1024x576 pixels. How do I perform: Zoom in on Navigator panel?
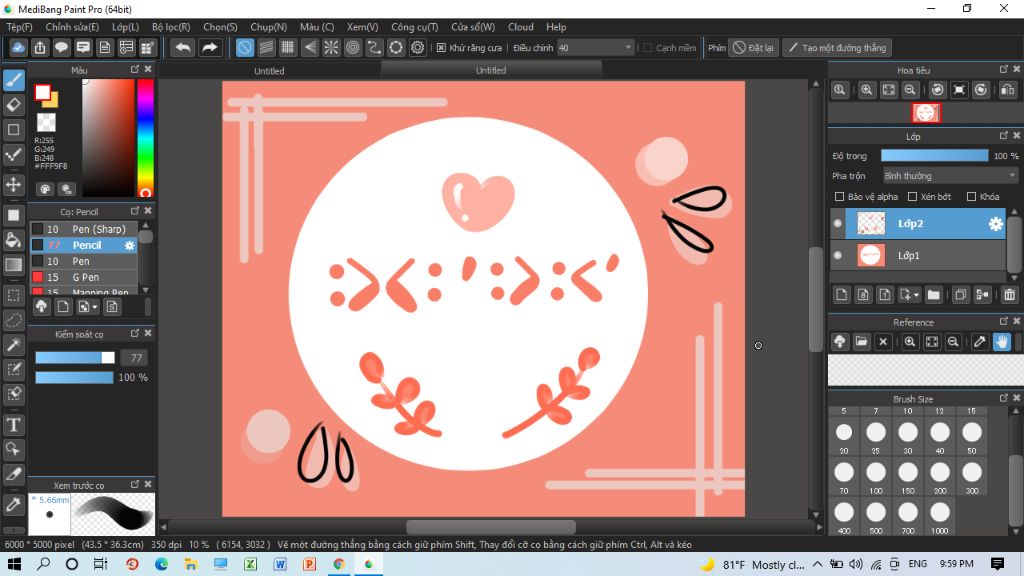click(x=866, y=90)
